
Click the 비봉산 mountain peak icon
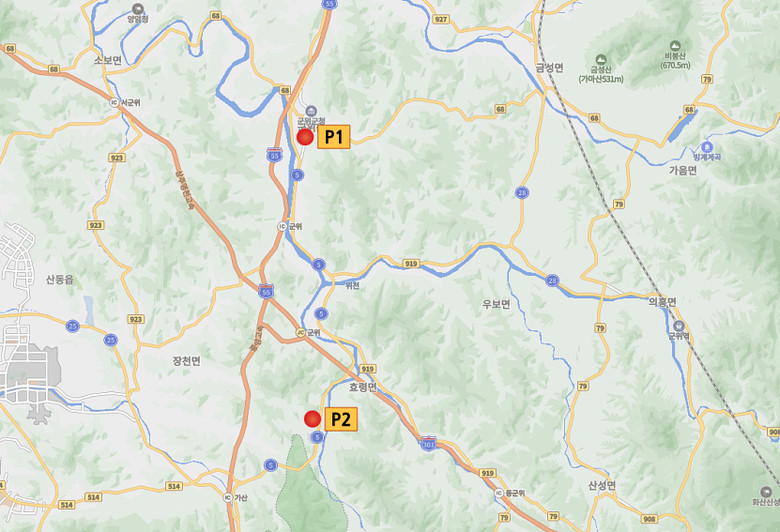tap(675, 46)
